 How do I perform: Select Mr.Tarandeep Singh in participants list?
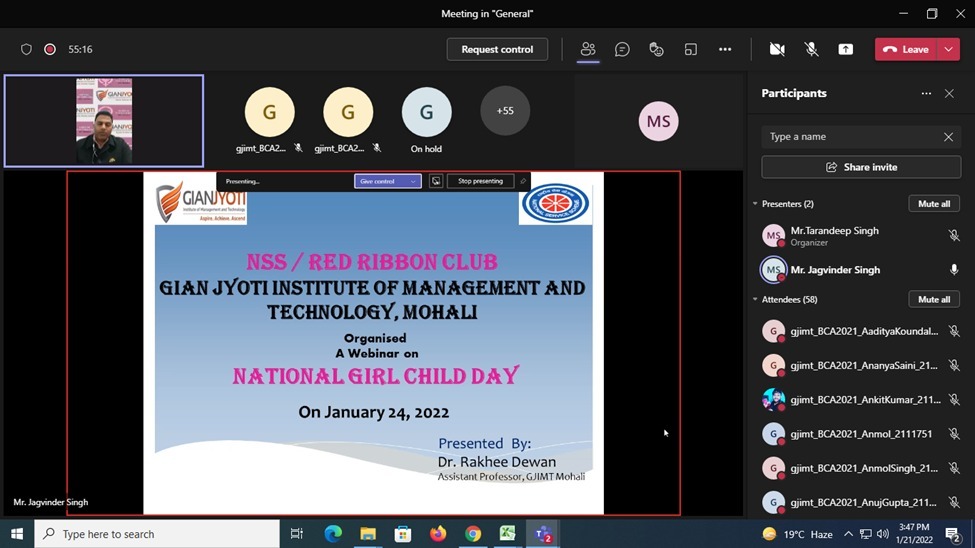pos(861,236)
